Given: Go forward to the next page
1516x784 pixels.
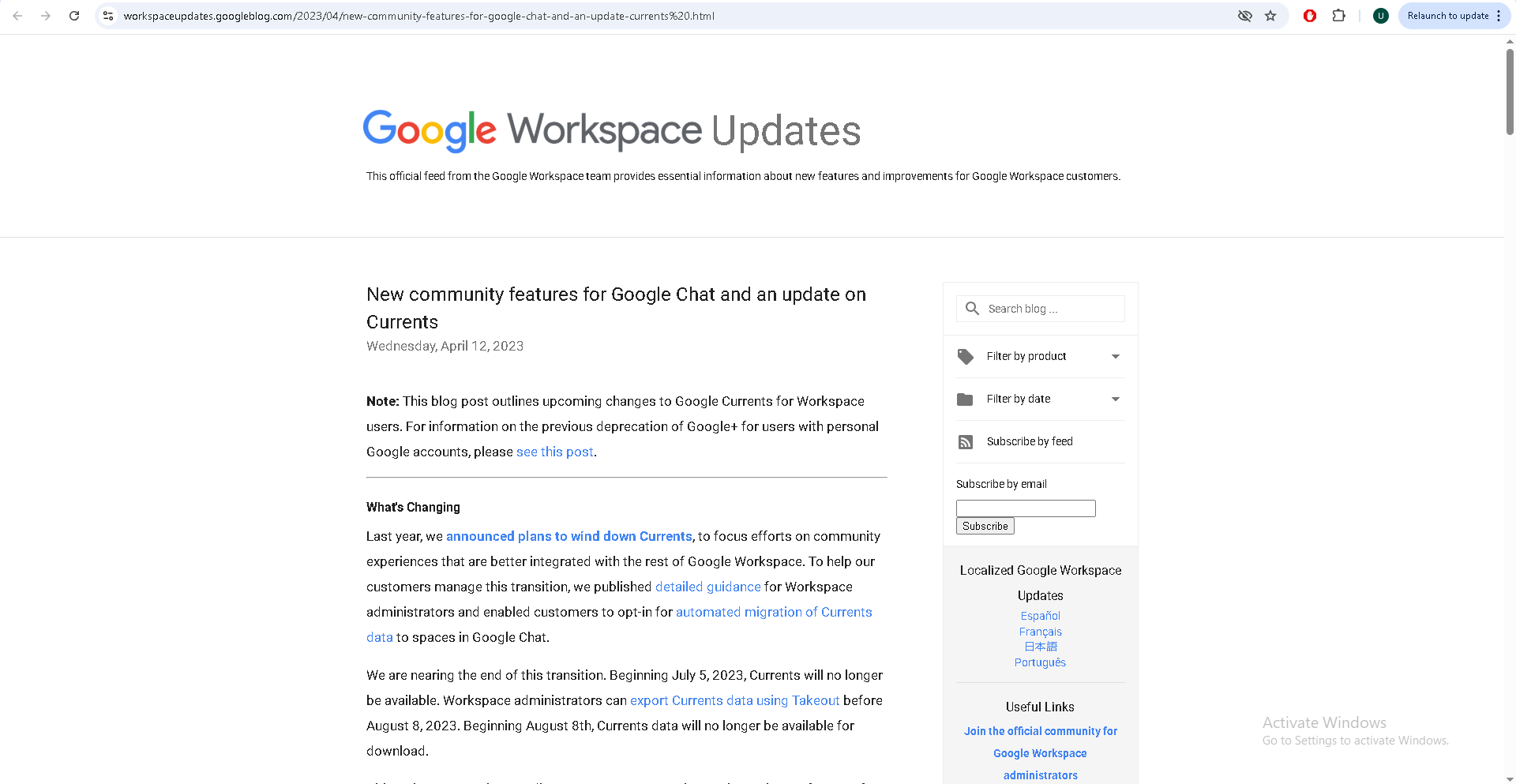Looking at the screenshot, I should (46, 16).
